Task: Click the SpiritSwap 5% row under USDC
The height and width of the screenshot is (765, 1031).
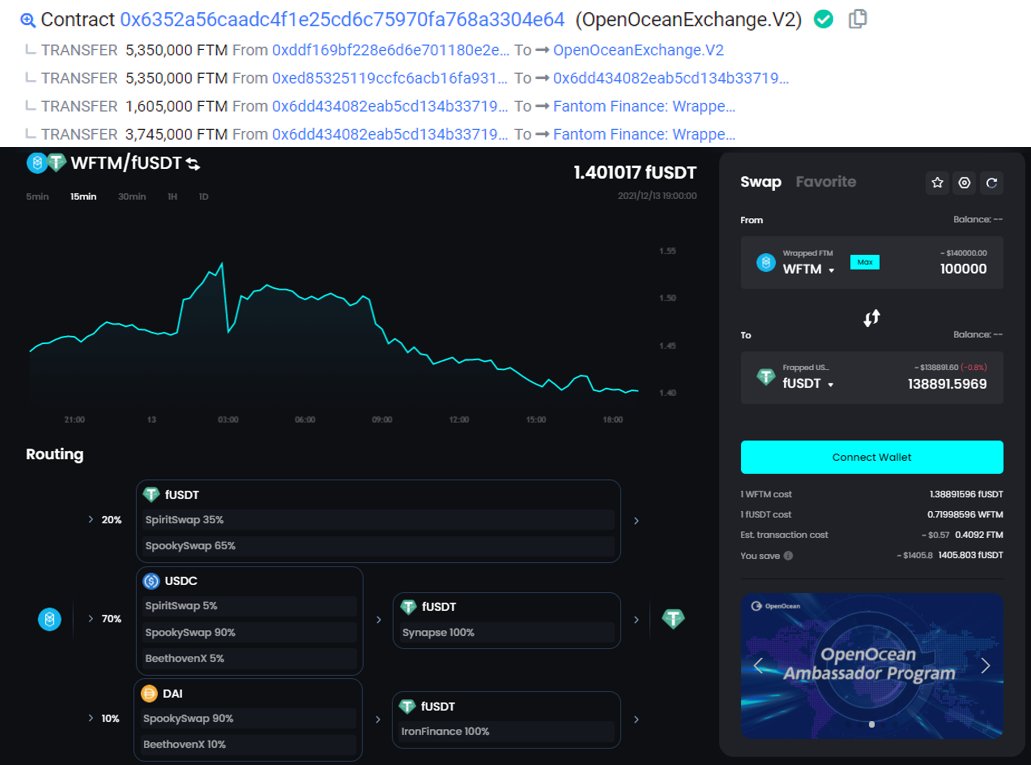Action: [x=249, y=606]
